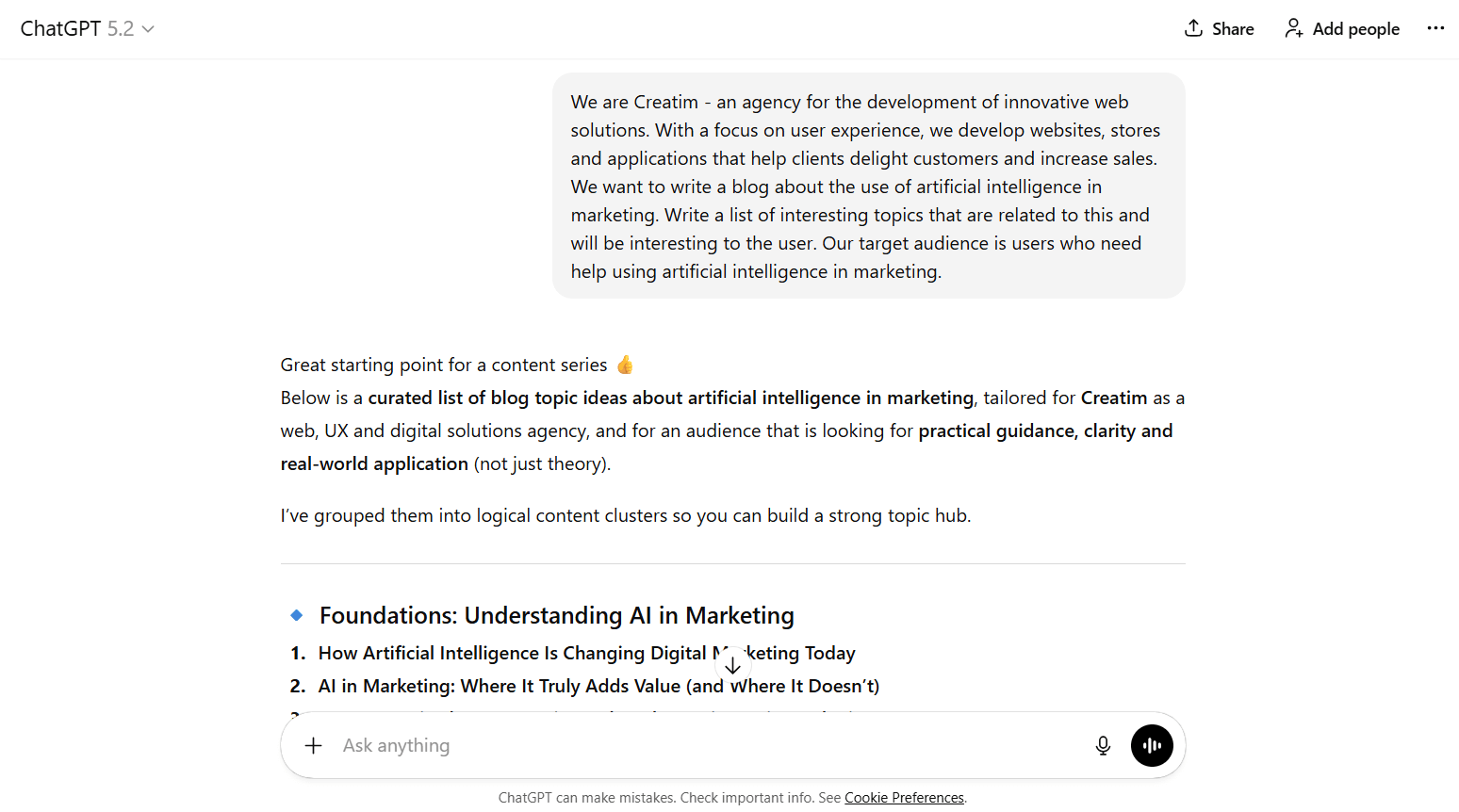Click the blue diamond bullet icon

pos(296,614)
